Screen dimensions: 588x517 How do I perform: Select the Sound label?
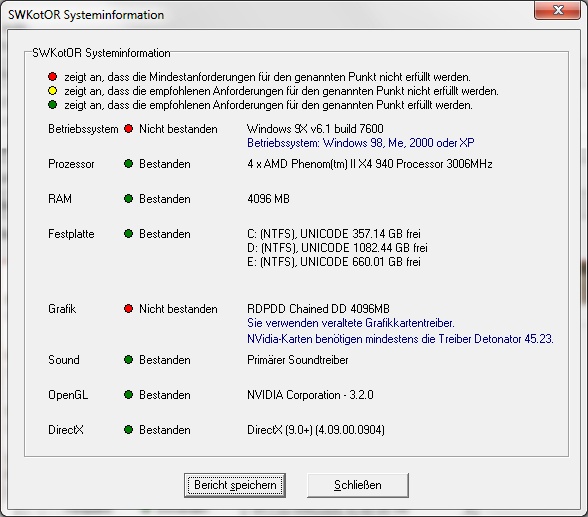[x=64, y=360]
